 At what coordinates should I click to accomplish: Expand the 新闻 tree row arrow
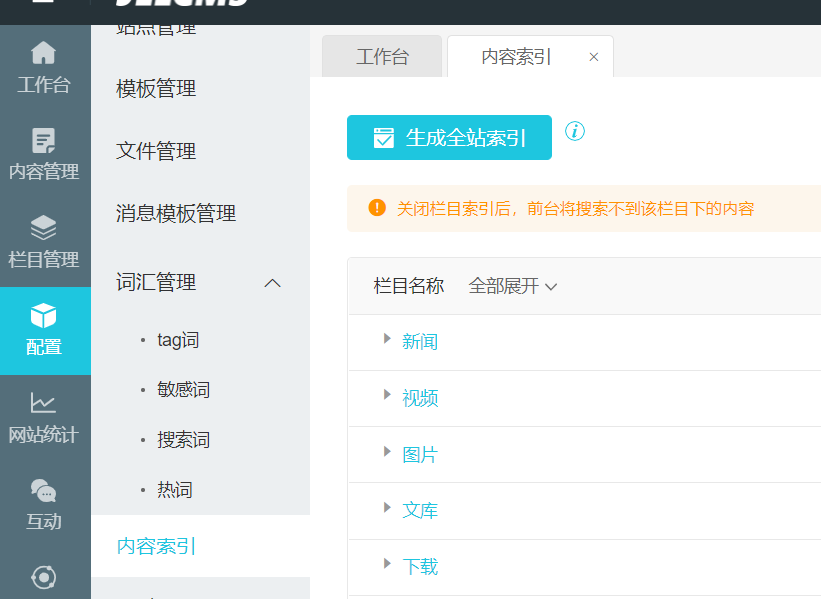click(x=387, y=339)
